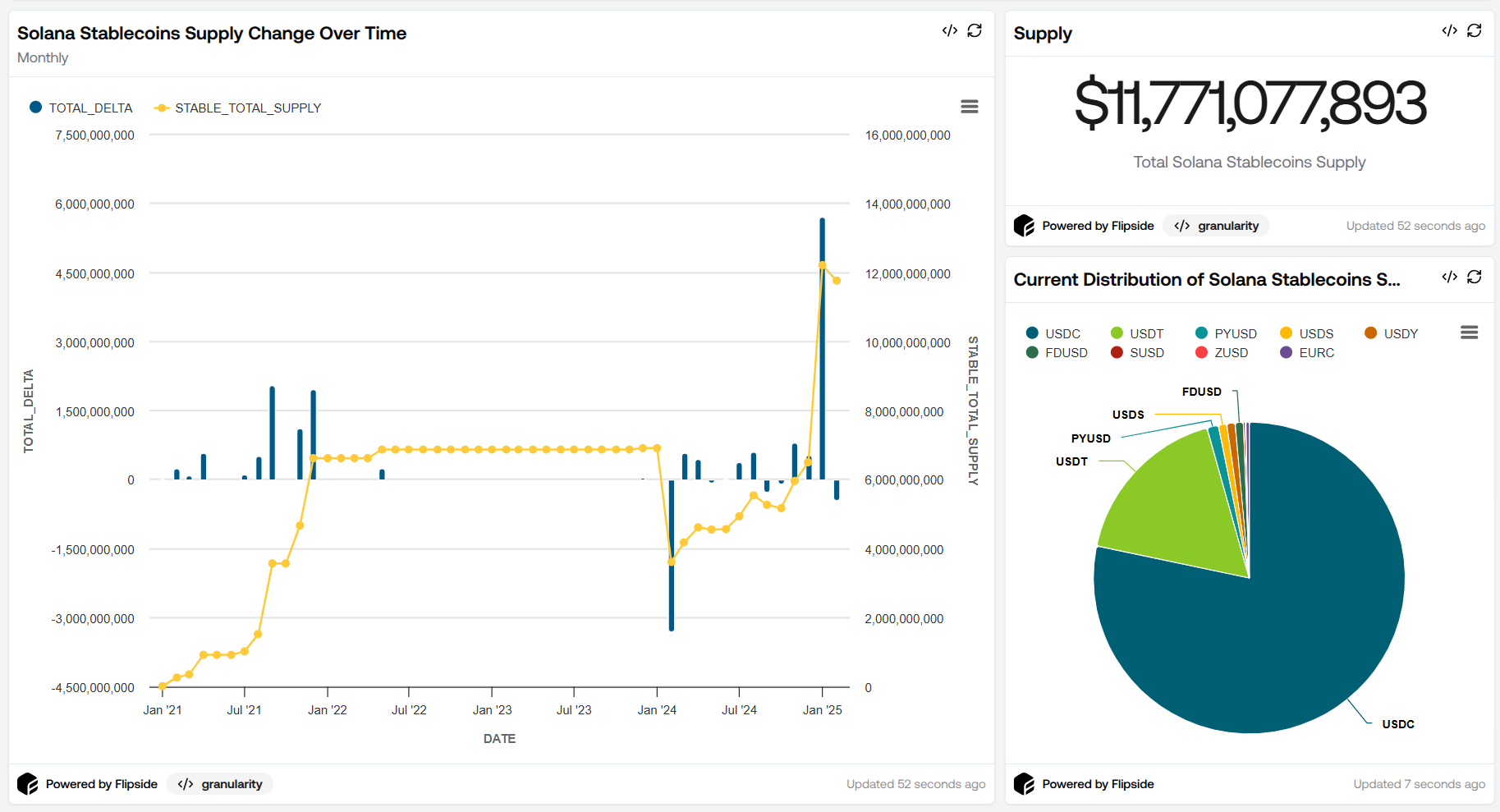Image resolution: width=1500 pixels, height=812 pixels.
Task: Toggle STABLE_TOTAL_SUPPLY series in the legend
Action: (x=238, y=108)
